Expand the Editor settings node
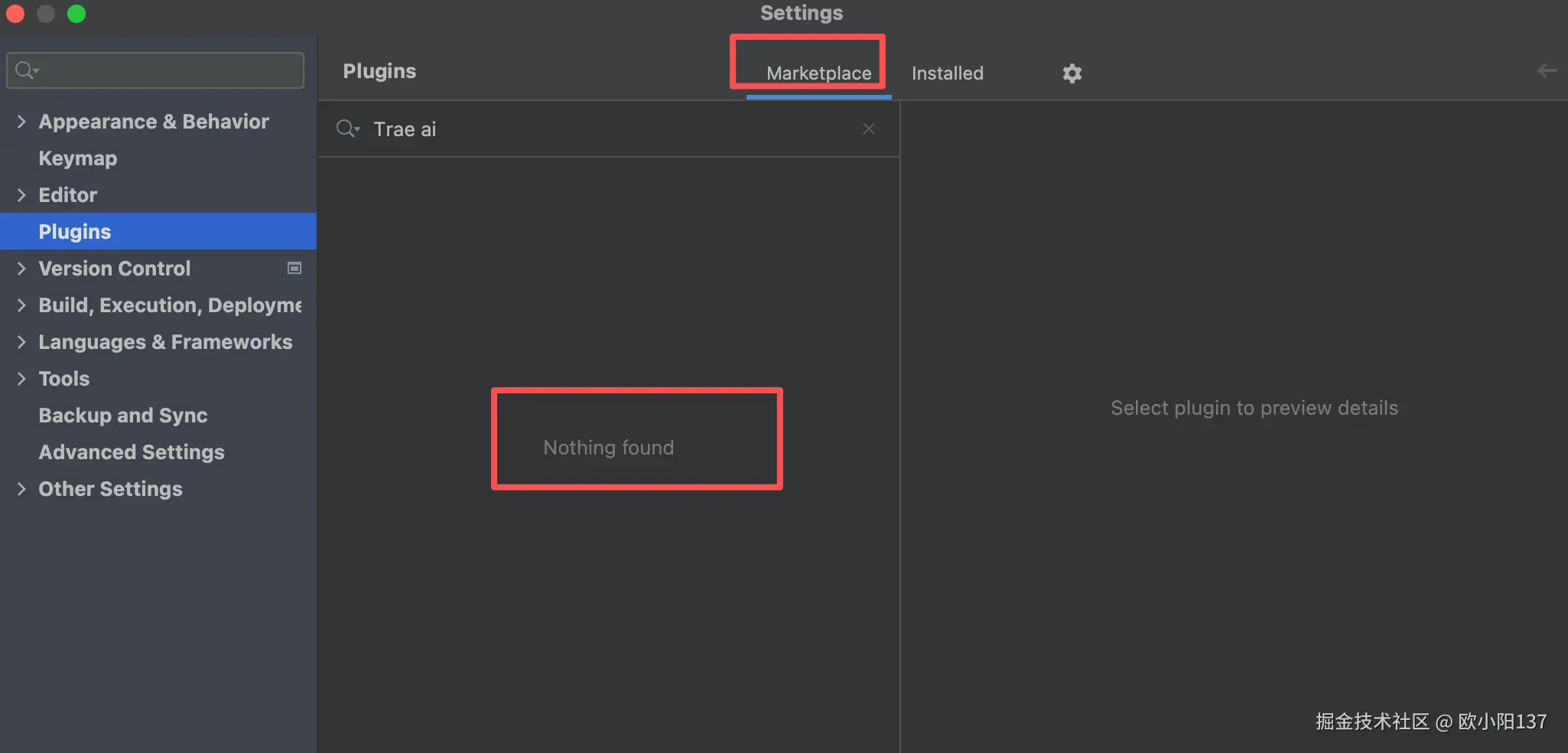Screen dimensions: 1568x753 point(21,195)
